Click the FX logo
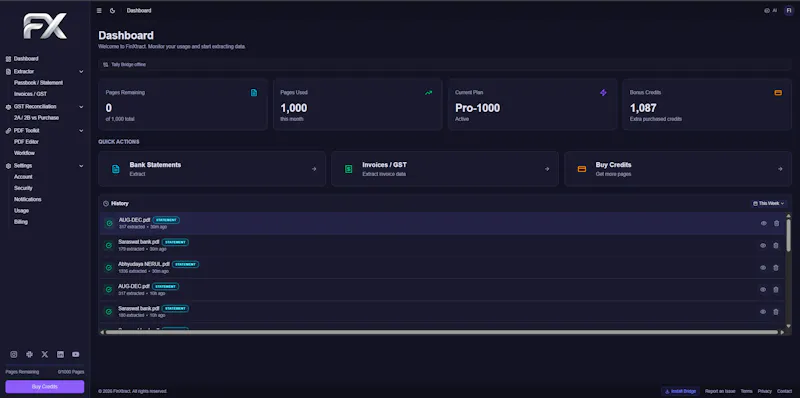 (x=45, y=27)
